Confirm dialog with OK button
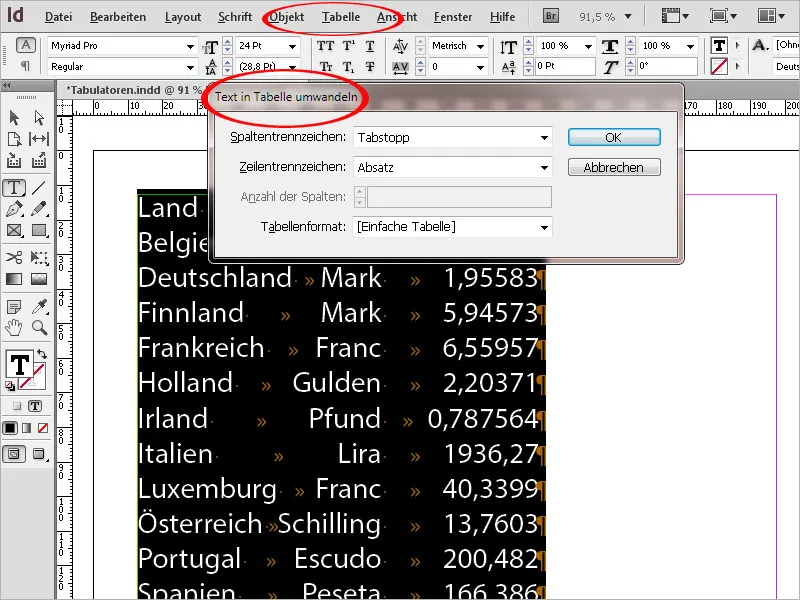The height and width of the screenshot is (600, 800). pos(614,137)
